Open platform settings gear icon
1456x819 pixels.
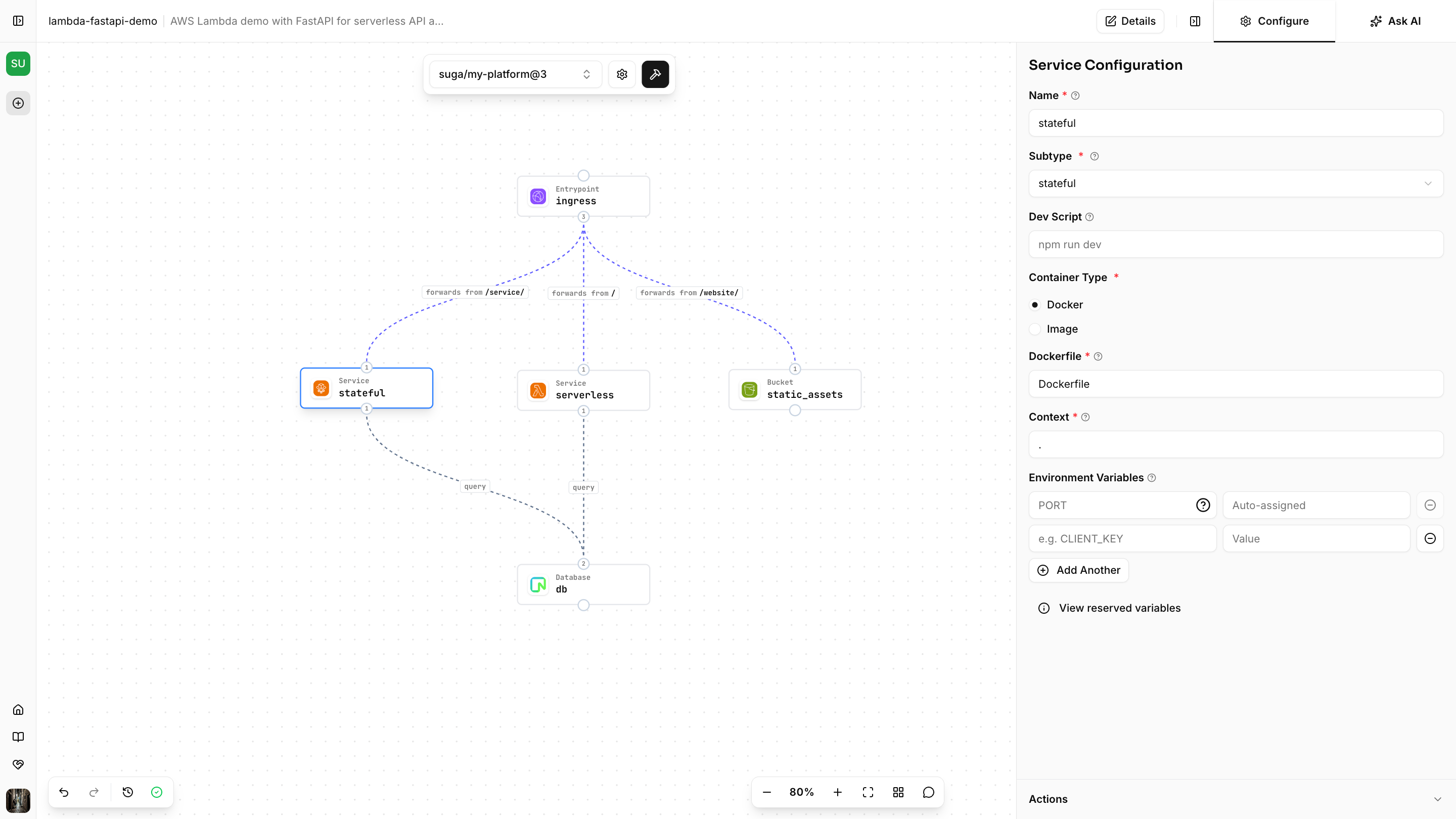pyautogui.click(x=622, y=74)
